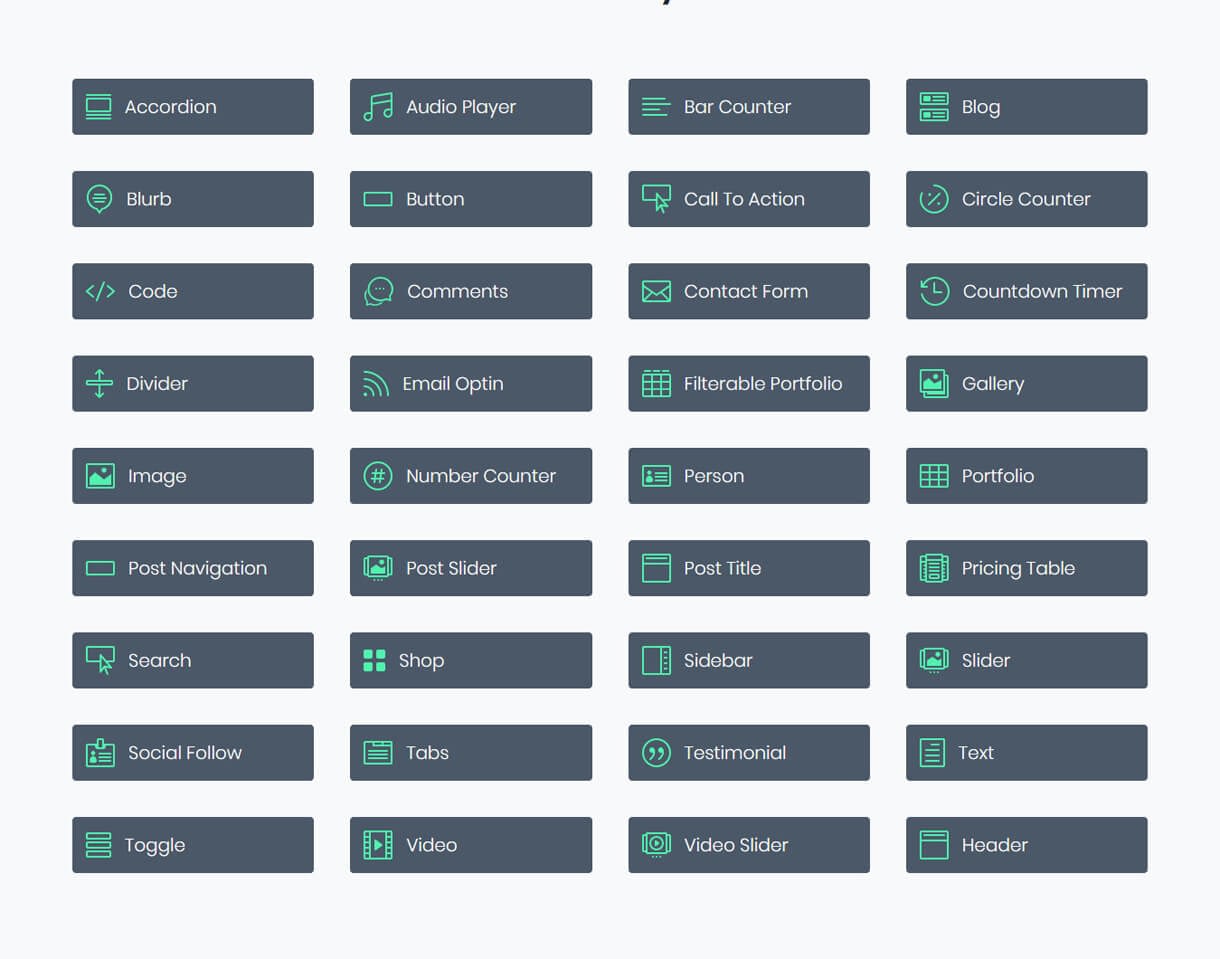Open the Button module
Viewport: 1220px width, 959px height.
tap(471, 199)
